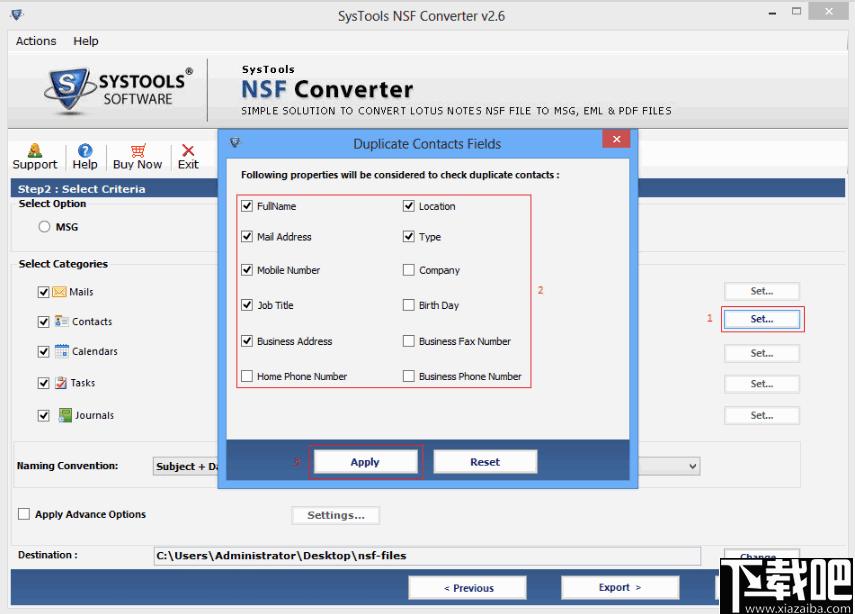Enable the Home Phone Number checkbox
Viewport: 855px width, 614px height.
click(247, 376)
